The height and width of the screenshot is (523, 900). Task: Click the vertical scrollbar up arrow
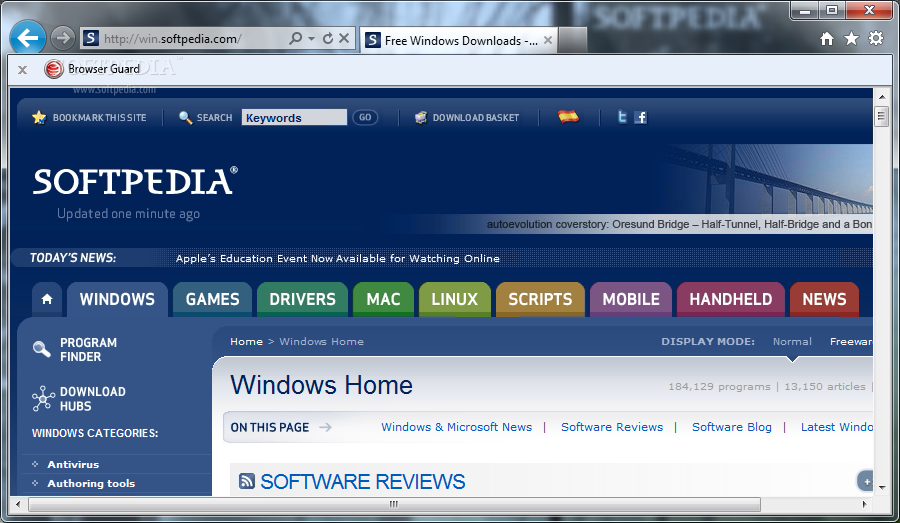point(882,96)
